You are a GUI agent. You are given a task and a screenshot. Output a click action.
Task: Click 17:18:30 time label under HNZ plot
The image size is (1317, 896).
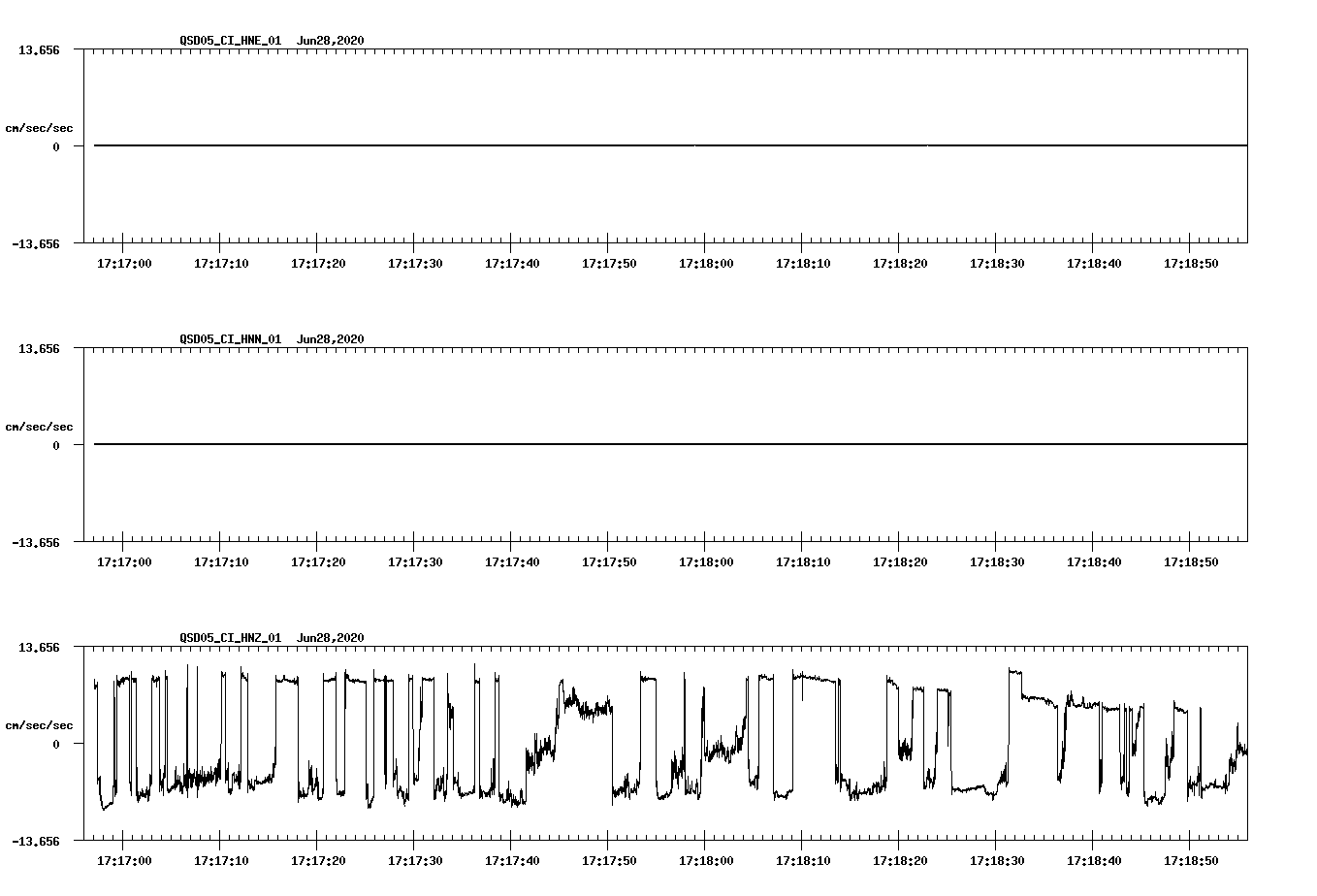[x=997, y=861]
